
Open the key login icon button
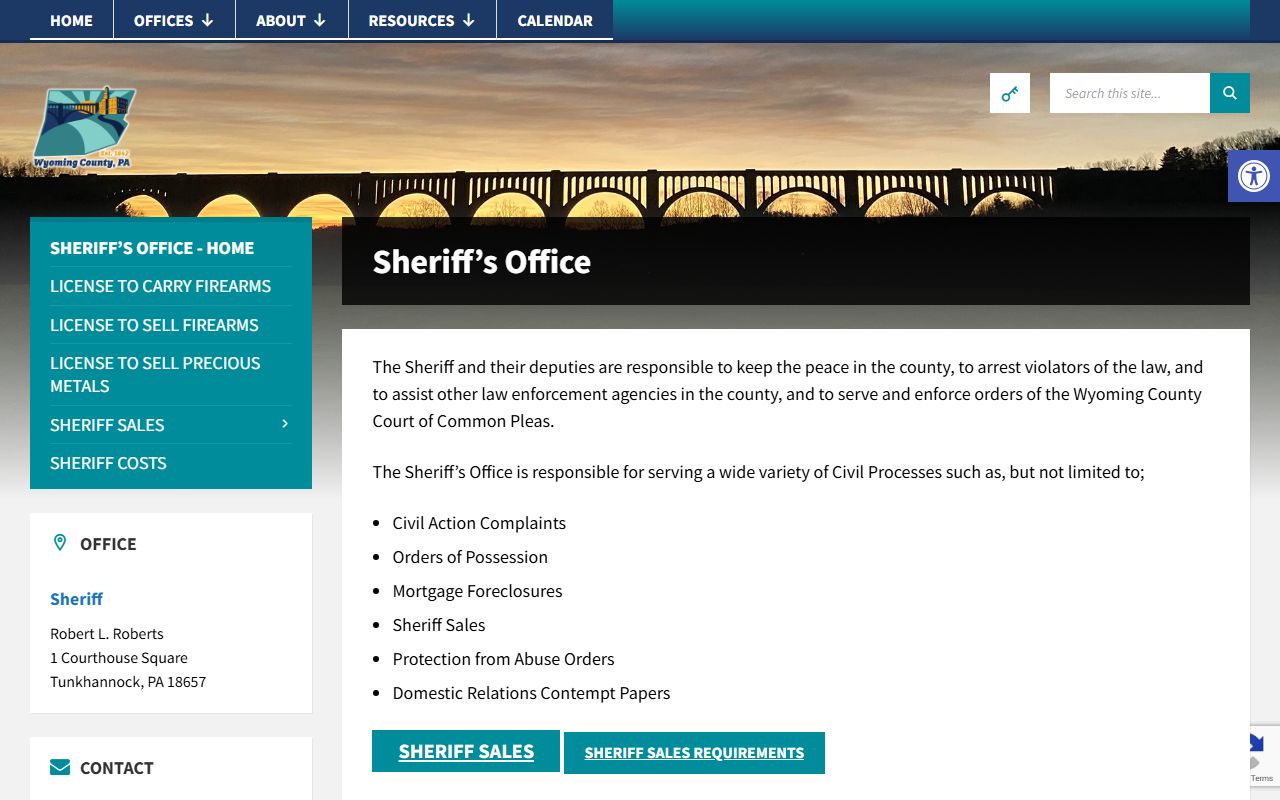click(1010, 93)
